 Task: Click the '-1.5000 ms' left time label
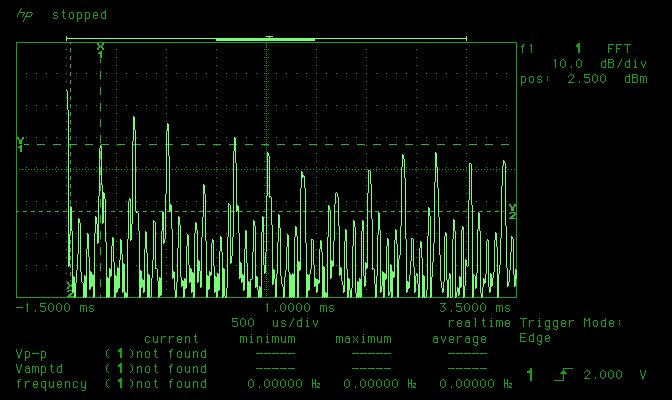[x=55, y=308]
